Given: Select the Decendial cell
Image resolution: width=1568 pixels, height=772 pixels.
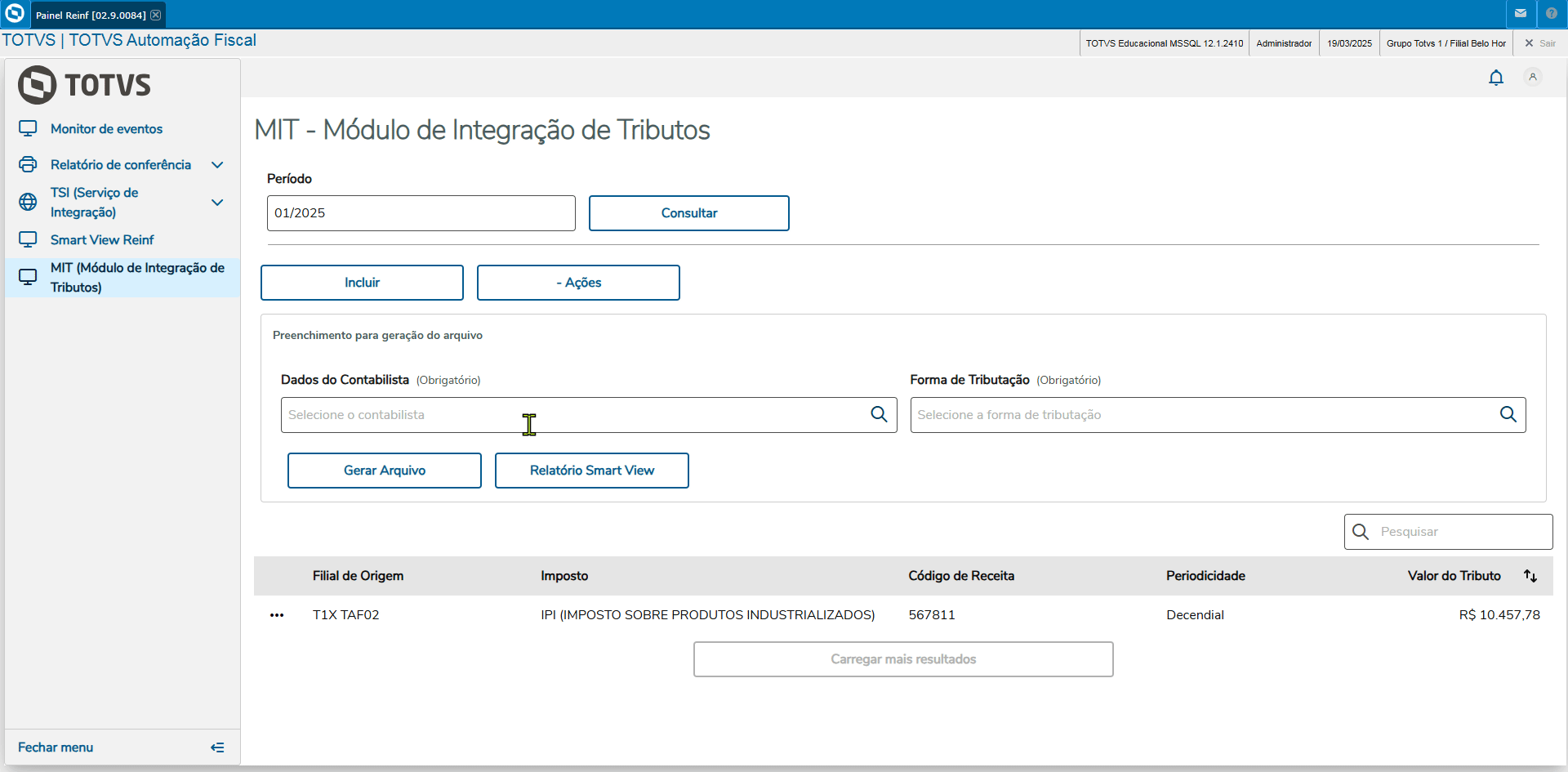Looking at the screenshot, I should pos(1195,615).
